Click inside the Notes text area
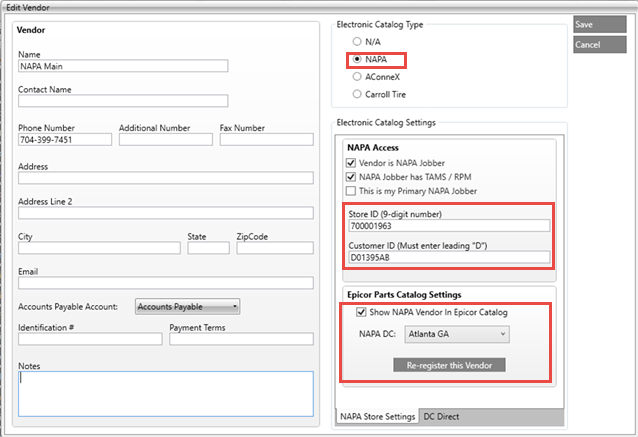 coord(166,394)
